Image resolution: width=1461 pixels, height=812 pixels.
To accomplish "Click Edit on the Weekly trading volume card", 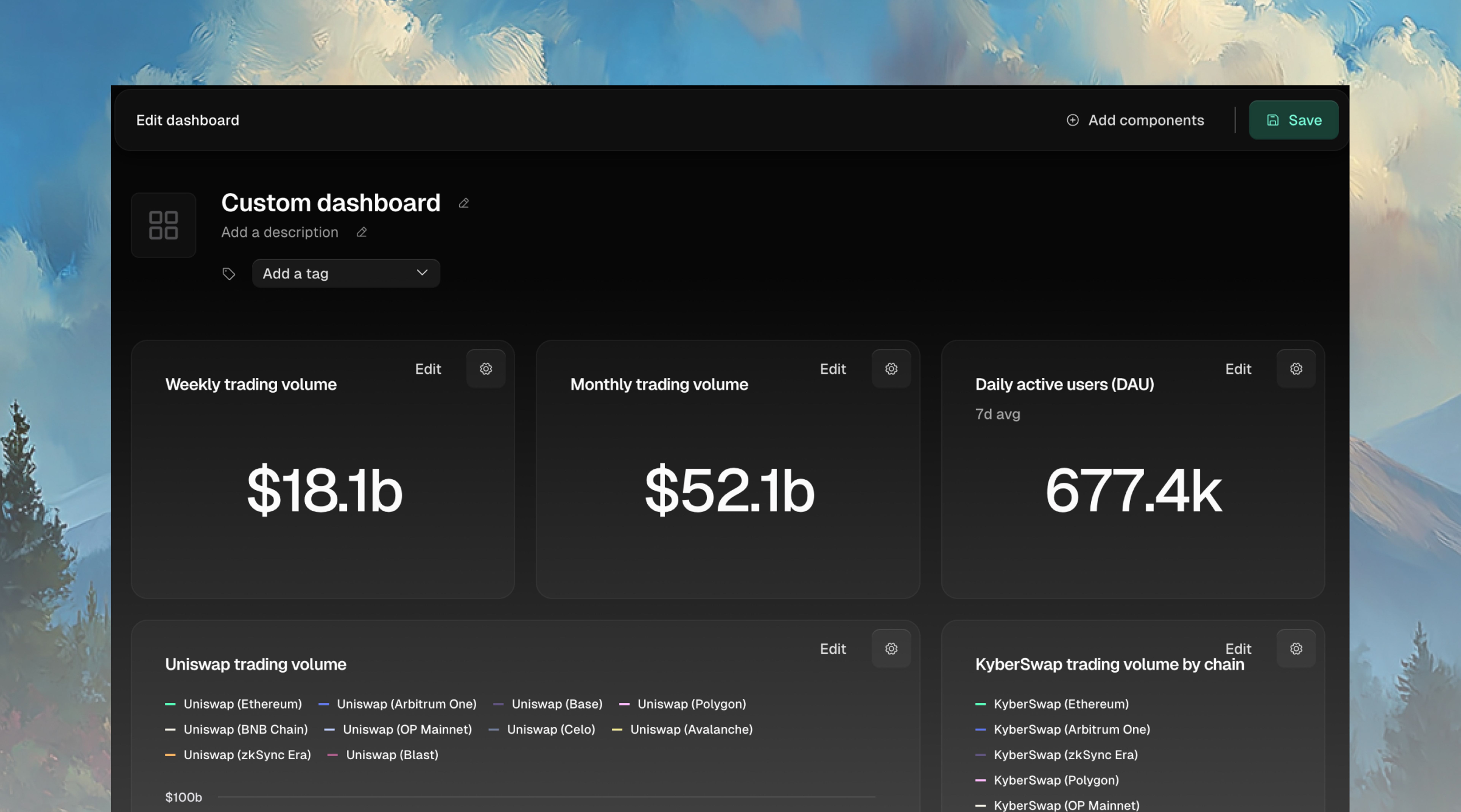I will (x=428, y=369).
